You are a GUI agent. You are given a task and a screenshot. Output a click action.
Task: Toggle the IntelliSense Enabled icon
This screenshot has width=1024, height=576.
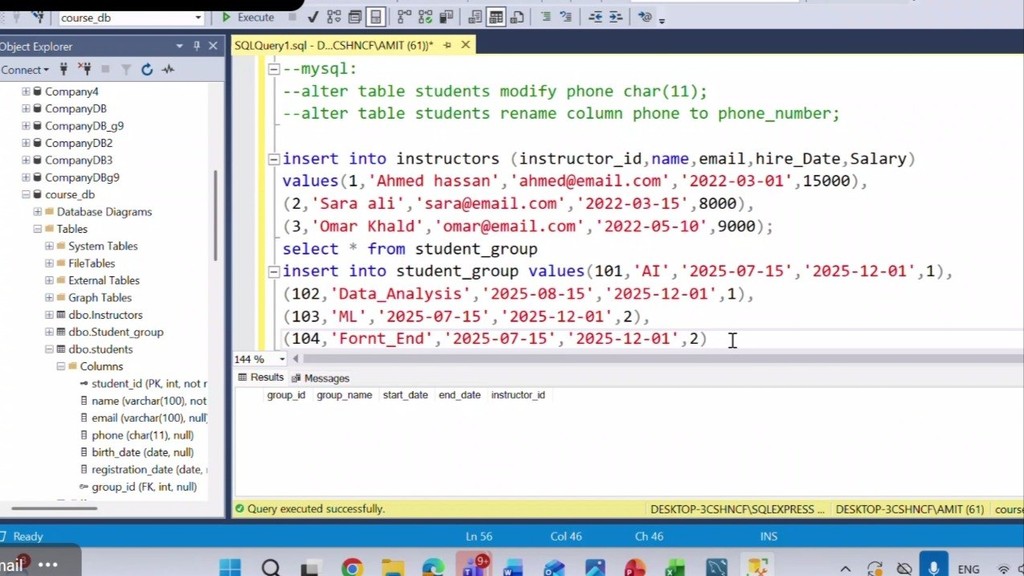click(x=376, y=18)
